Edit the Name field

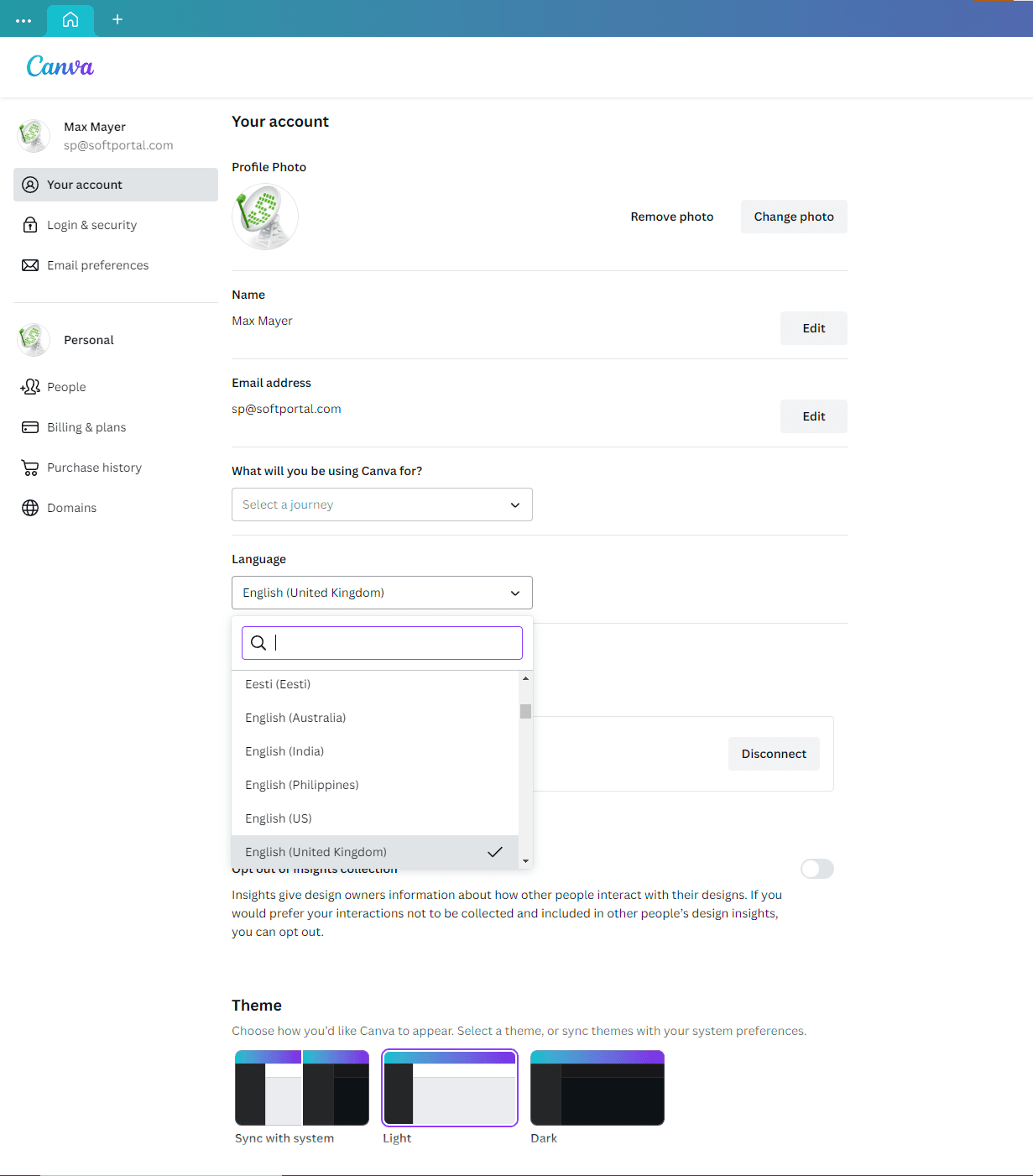tap(814, 328)
